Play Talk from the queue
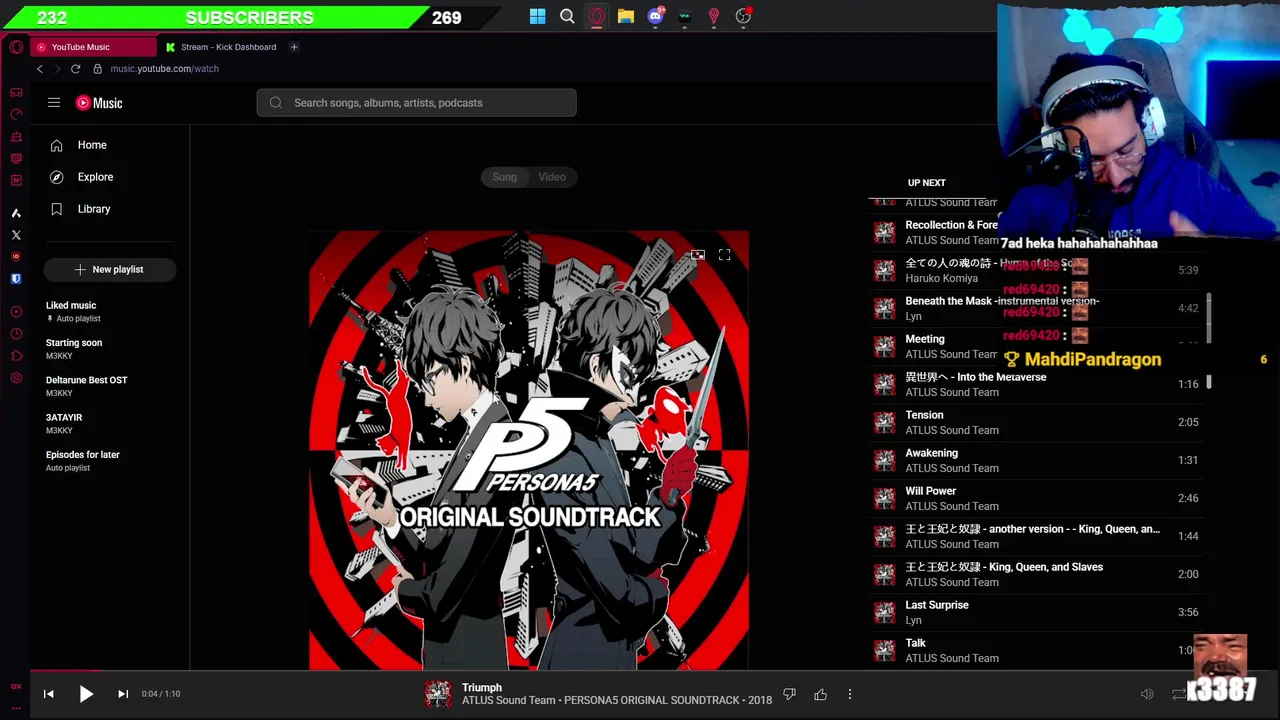 click(x=1038, y=650)
